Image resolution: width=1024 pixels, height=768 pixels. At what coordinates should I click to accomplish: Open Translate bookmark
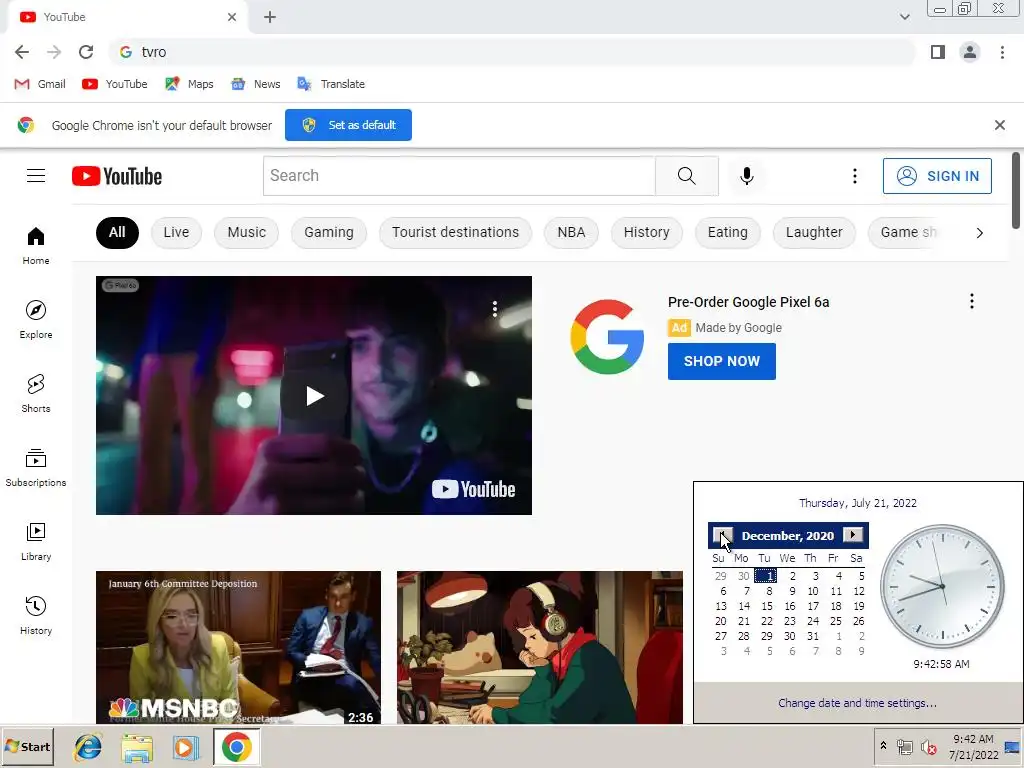tap(331, 84)
